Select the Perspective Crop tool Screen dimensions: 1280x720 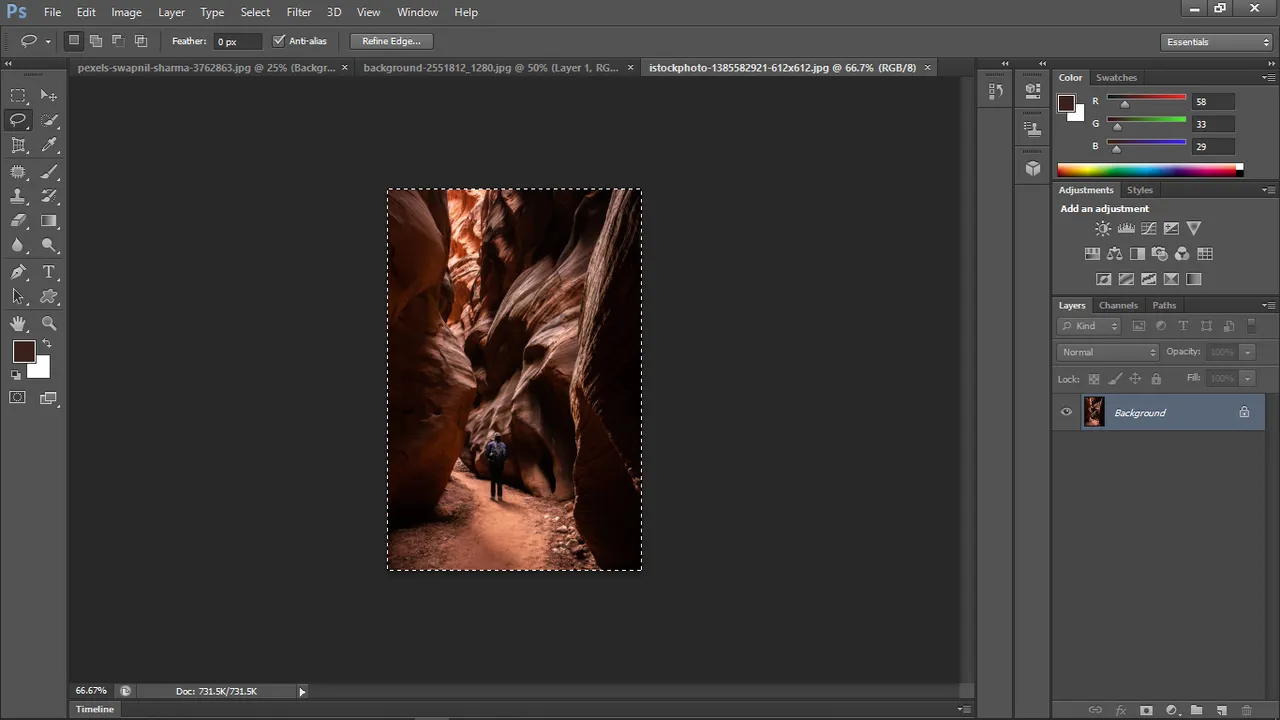18,145
